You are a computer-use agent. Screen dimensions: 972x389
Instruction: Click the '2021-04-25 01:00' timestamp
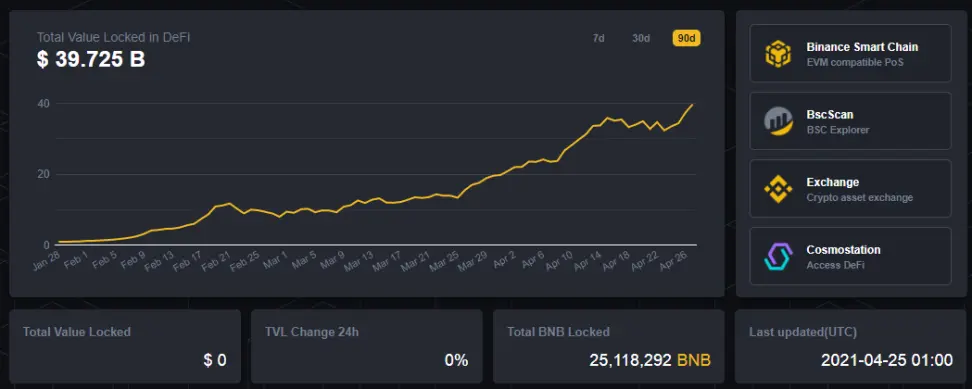coord(886,361)
